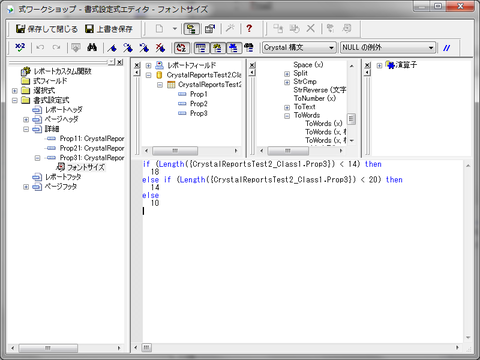Click the Redo arrow icon
This screenshot has width=480, height=360.
pos(56,48)
